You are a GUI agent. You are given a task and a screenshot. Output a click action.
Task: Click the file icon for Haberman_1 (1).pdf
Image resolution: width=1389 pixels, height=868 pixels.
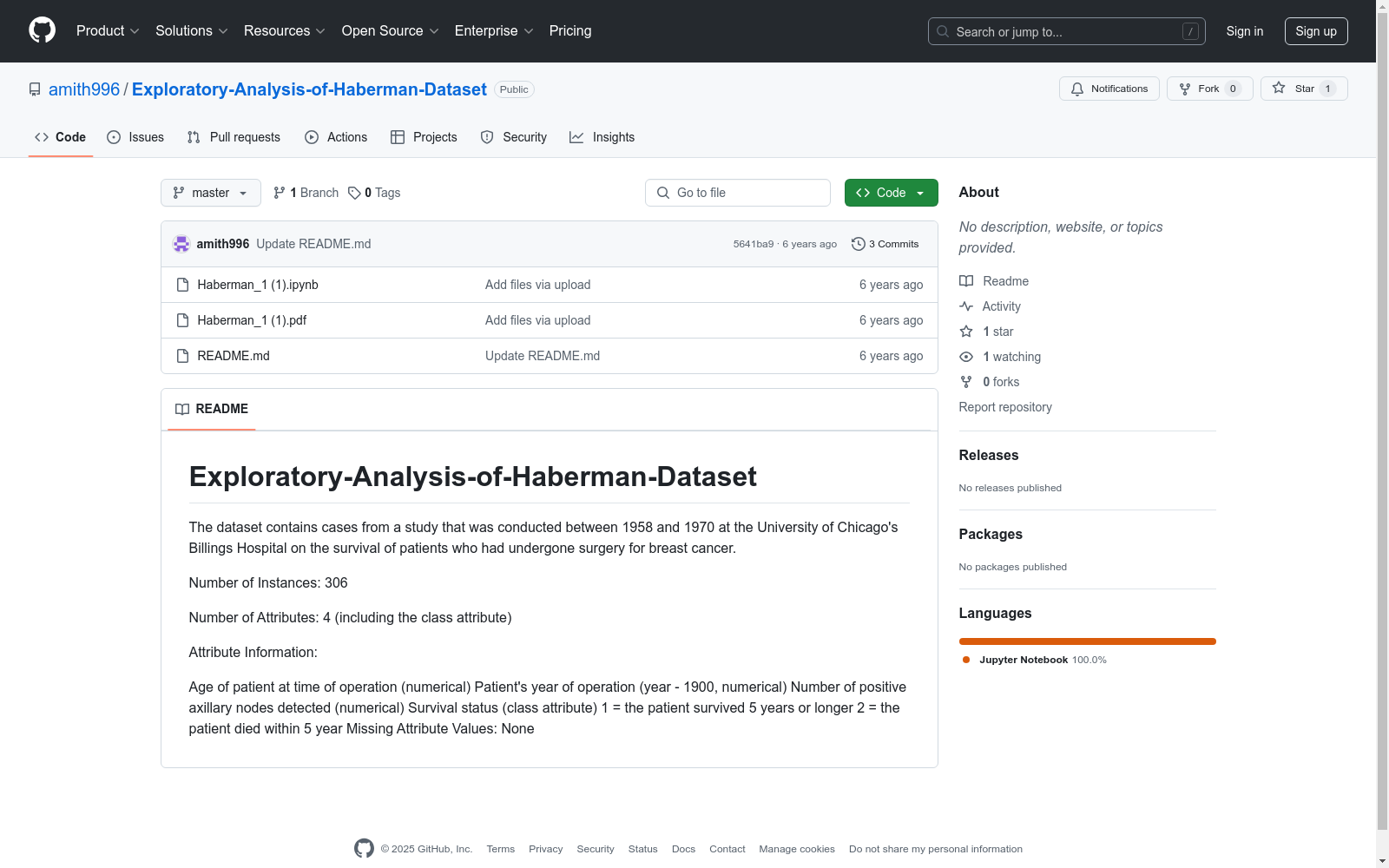coord(182,320)
